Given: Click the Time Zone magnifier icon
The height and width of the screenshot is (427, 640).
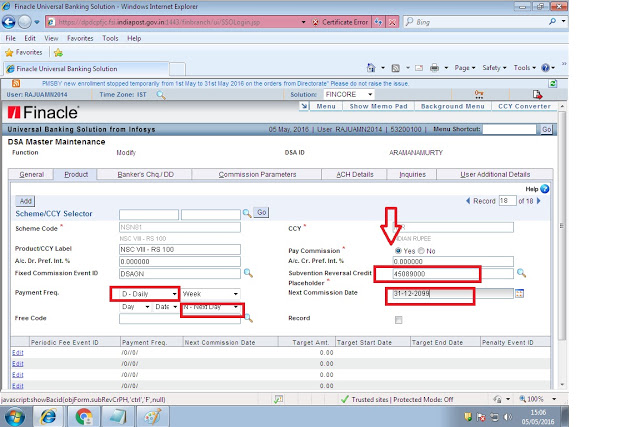Looking at the screenshot, I should [x=161, y=95].
